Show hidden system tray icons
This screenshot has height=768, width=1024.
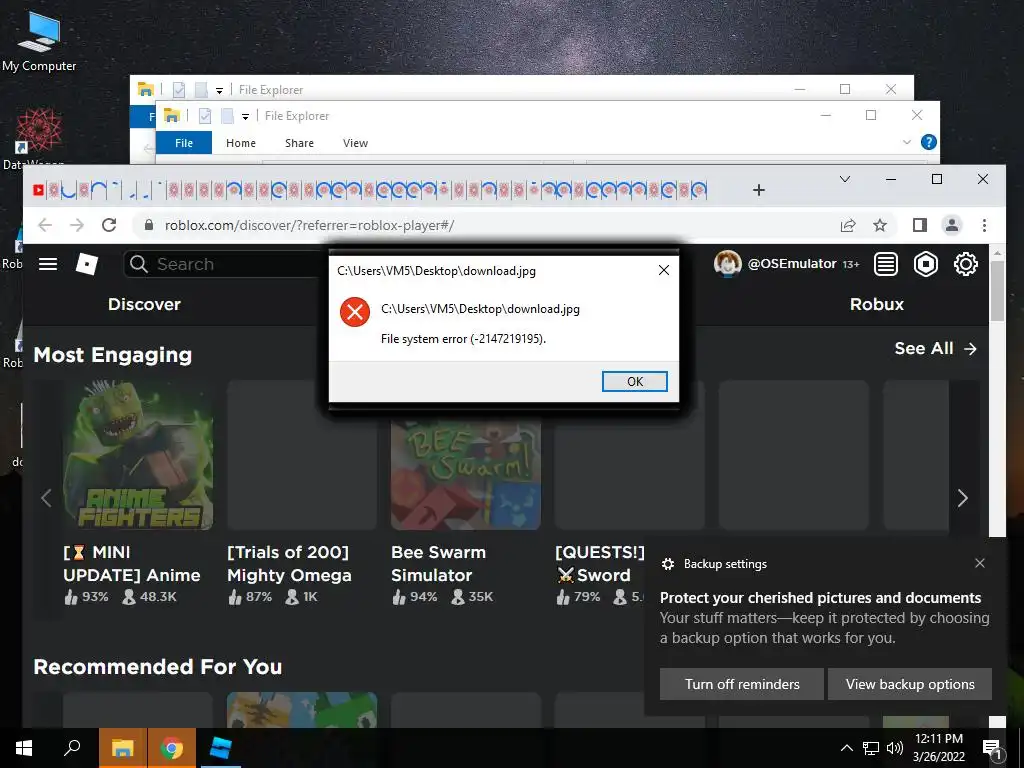tap(846, 748)
